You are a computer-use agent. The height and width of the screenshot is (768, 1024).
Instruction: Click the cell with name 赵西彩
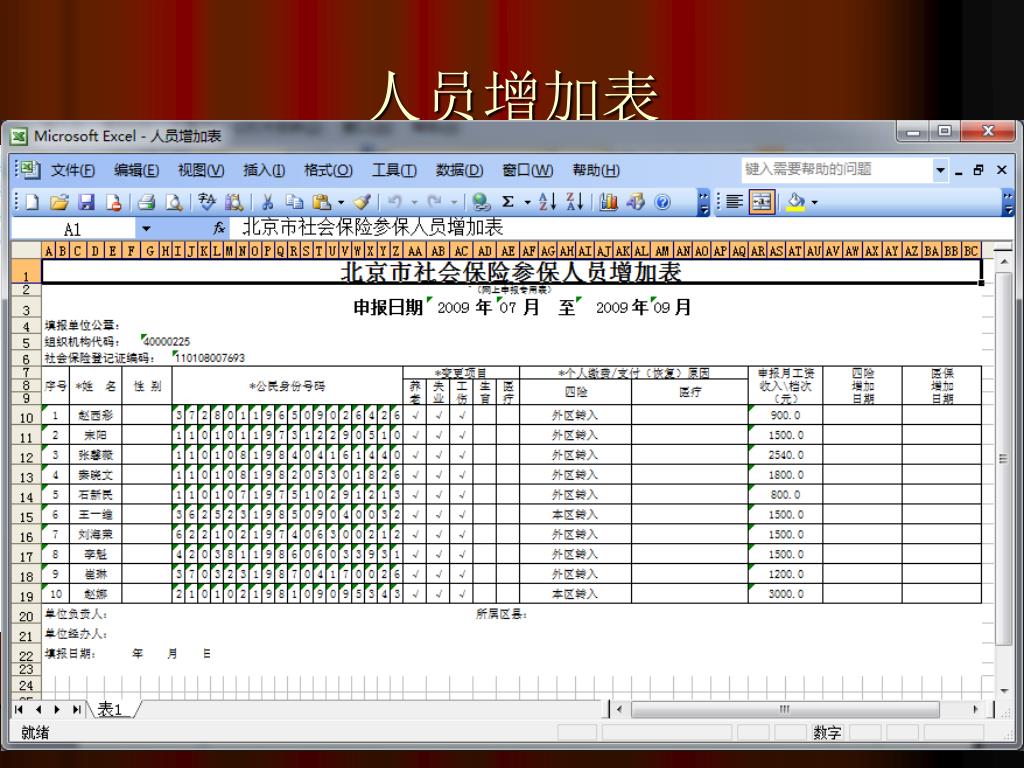pyautogui.click(x=96, y=415)
